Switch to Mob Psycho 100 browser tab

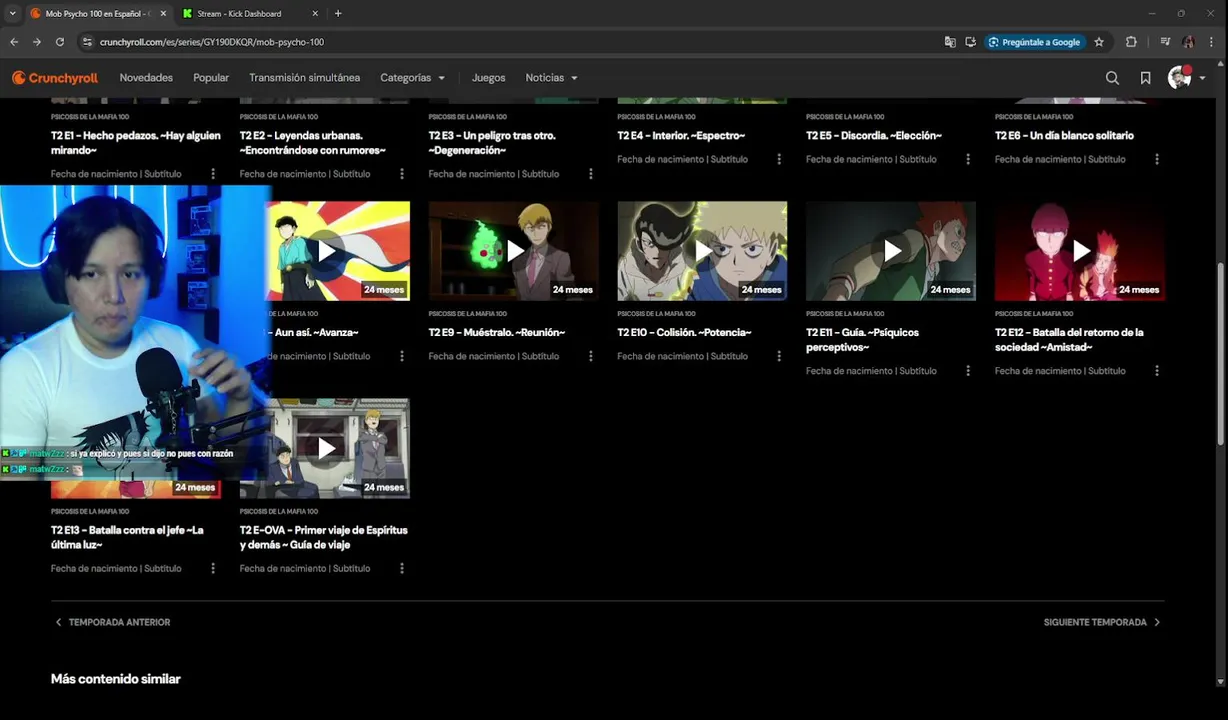pyautogui.click(x=97, y=14)
